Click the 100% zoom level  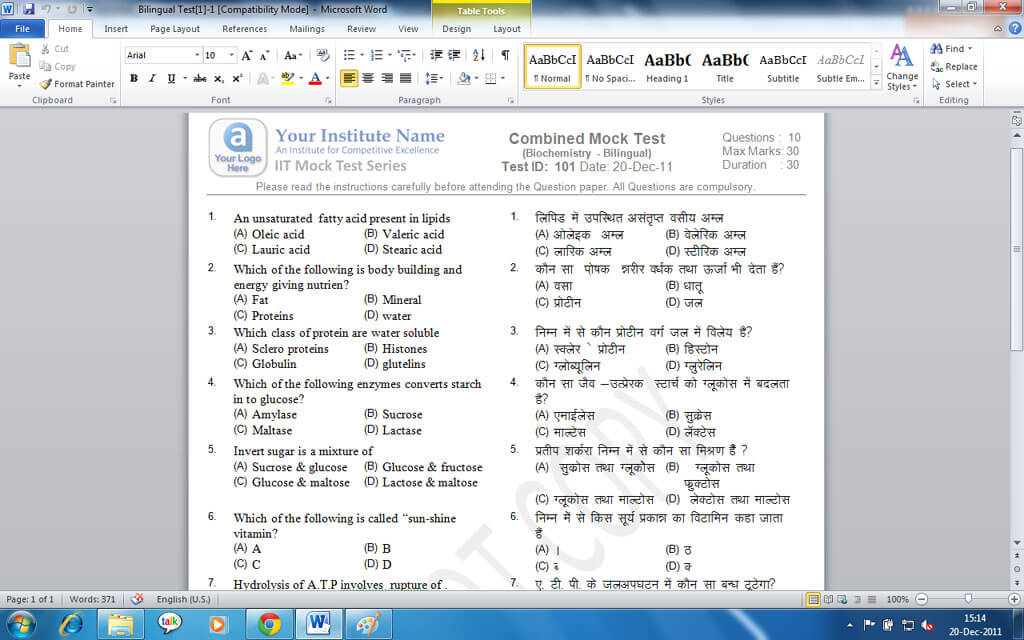coord(898,599)
